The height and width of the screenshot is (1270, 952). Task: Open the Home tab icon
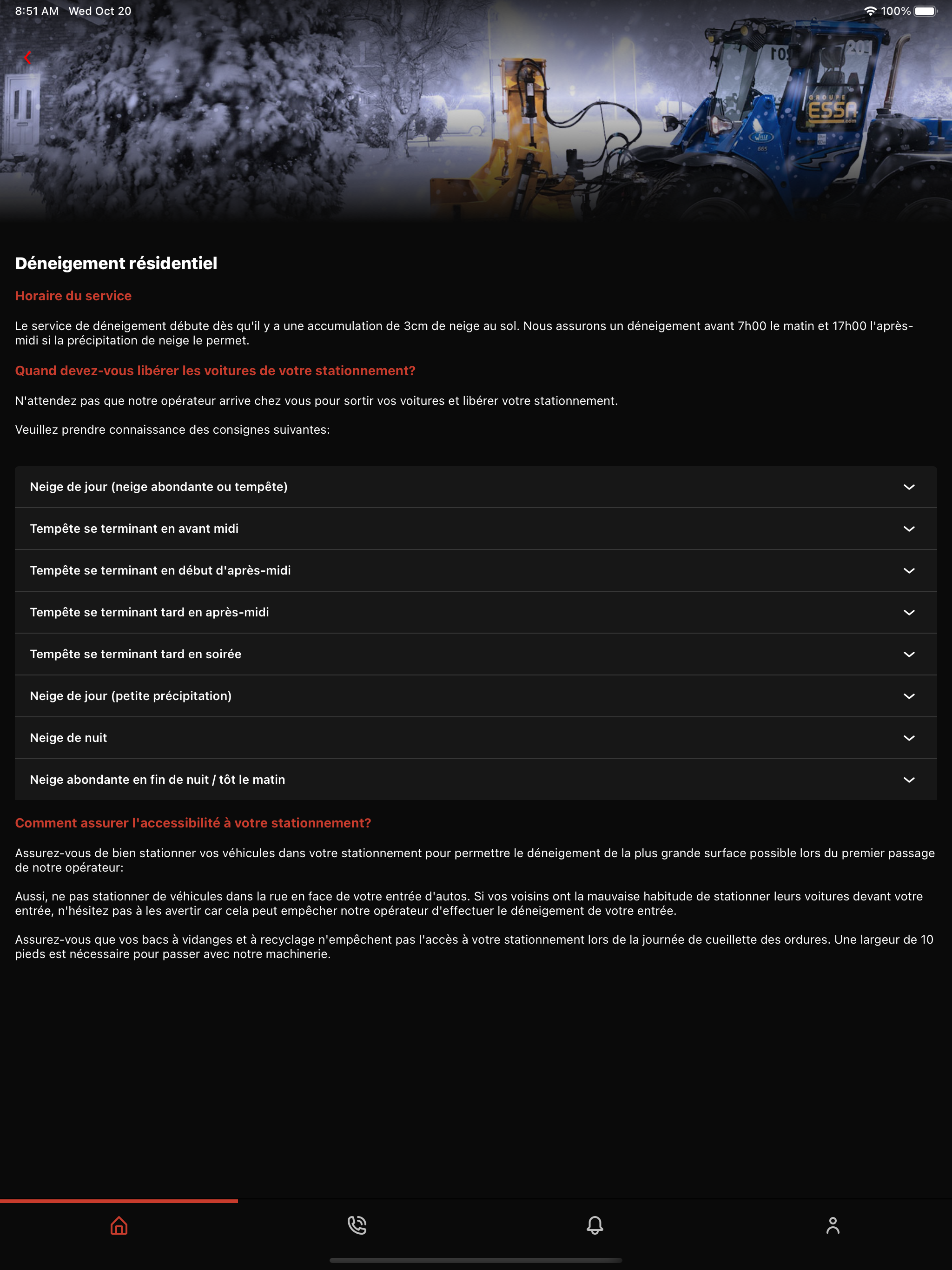119,1226
